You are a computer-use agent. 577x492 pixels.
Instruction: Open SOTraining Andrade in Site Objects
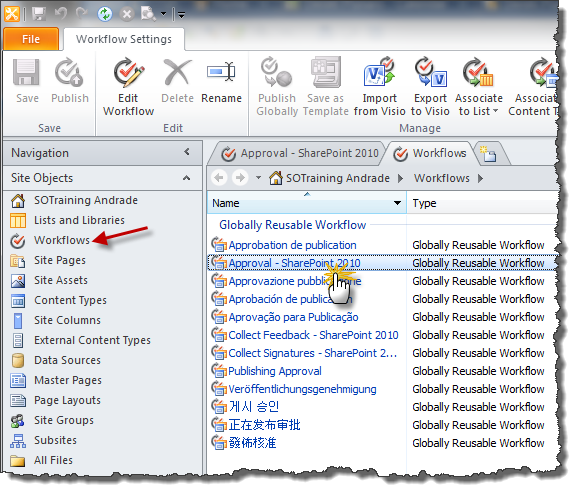coord(86,200)
